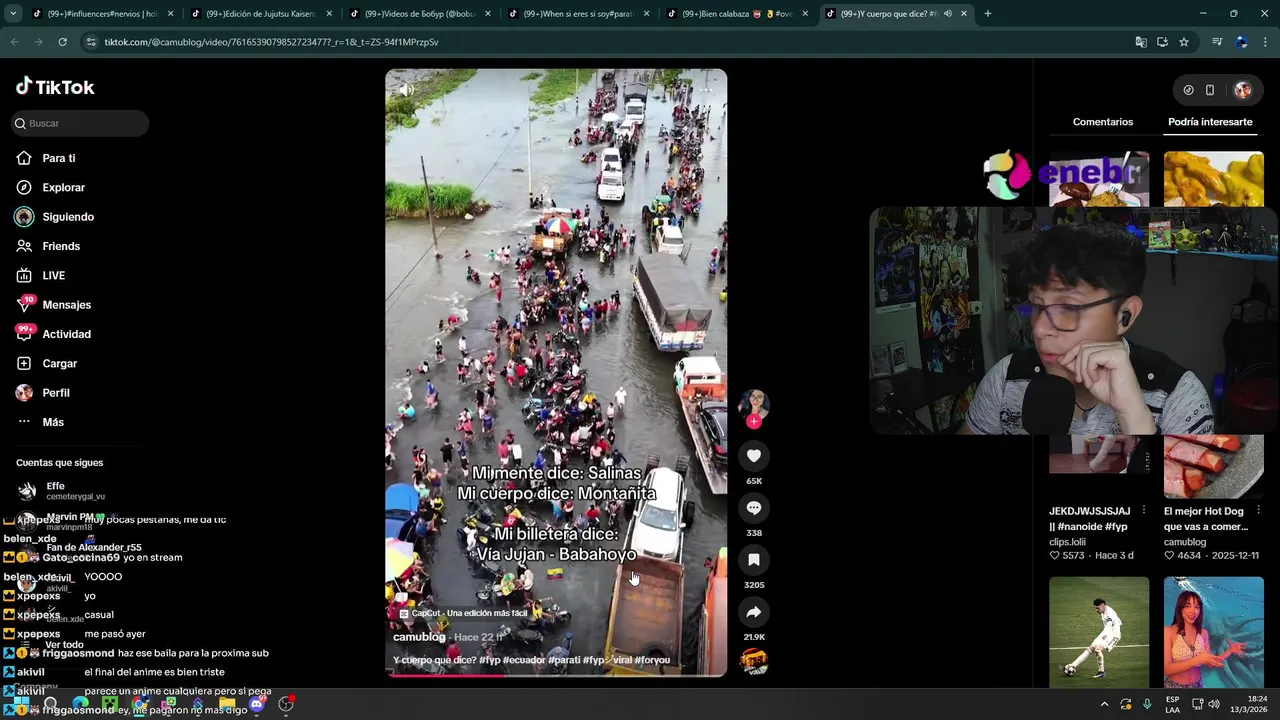Go to TikTok home via logo
Screen dimensions: 1280x720
click(x=55, y=87)
